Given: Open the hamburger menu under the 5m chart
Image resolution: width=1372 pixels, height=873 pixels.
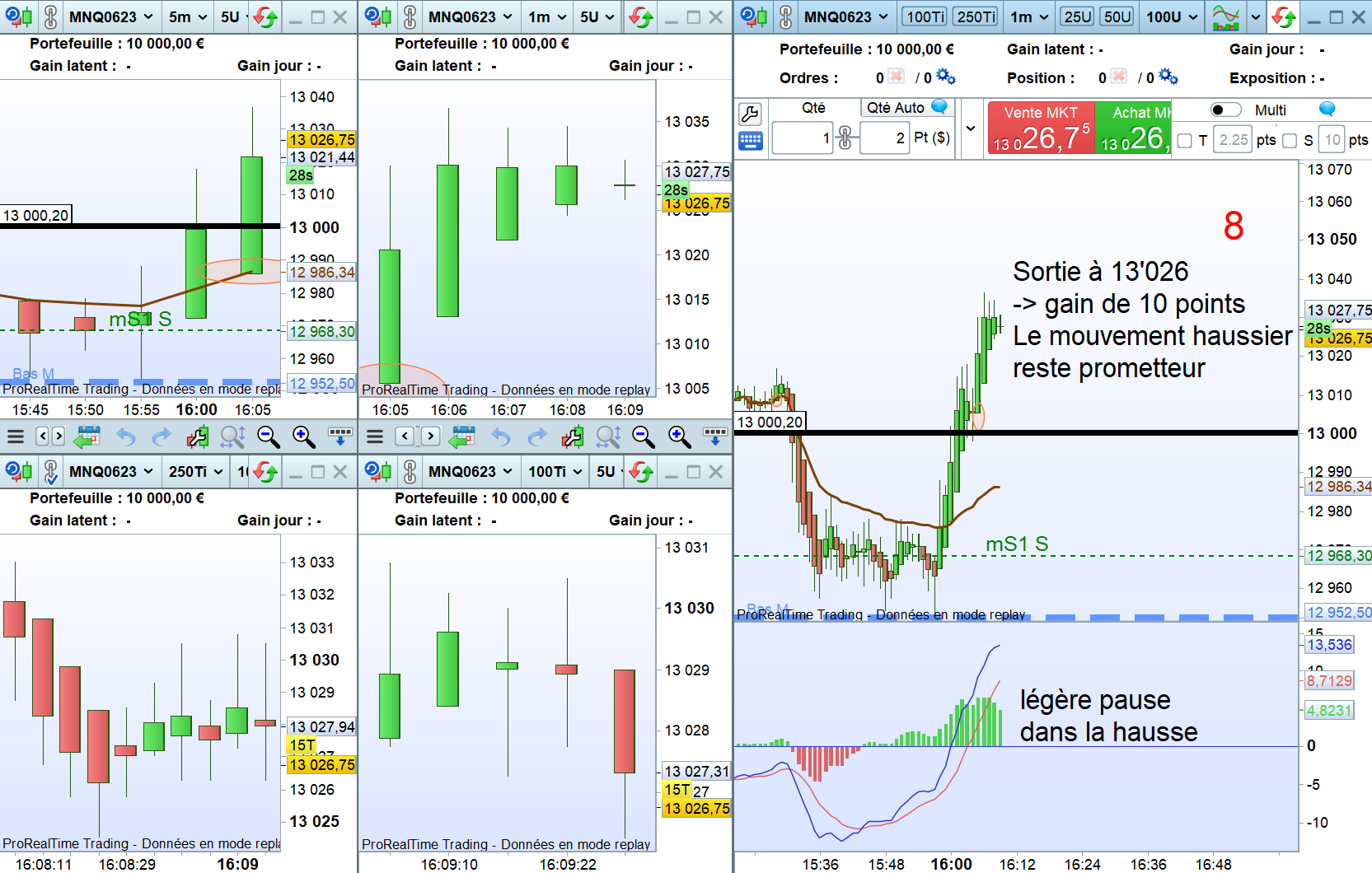Looking at the screenshot, I should tap(16, 436).
